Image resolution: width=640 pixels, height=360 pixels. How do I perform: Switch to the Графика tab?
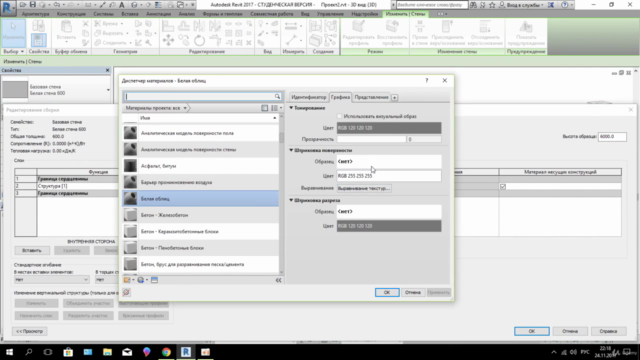click(x=340, y=97)
